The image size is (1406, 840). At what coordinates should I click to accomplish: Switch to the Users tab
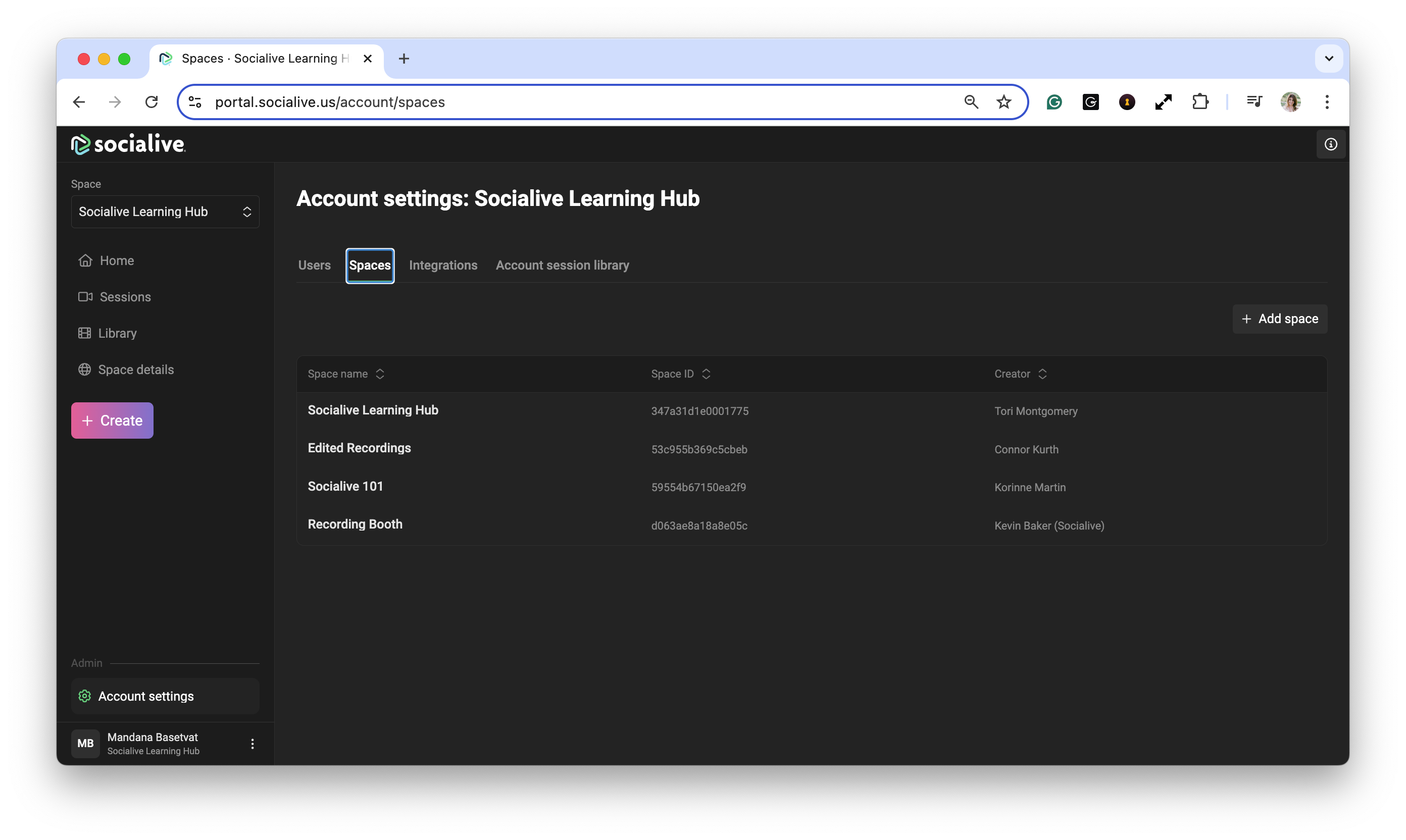point(314,266)
